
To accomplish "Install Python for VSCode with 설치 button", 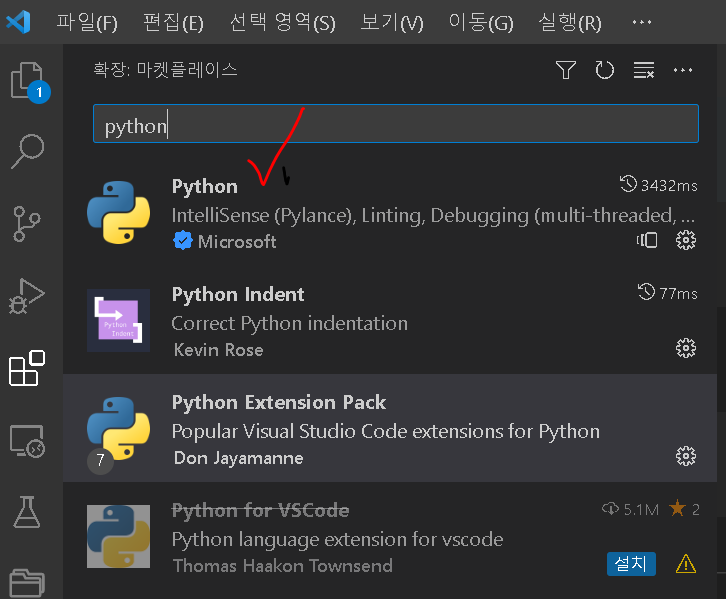I will [631, 564].
